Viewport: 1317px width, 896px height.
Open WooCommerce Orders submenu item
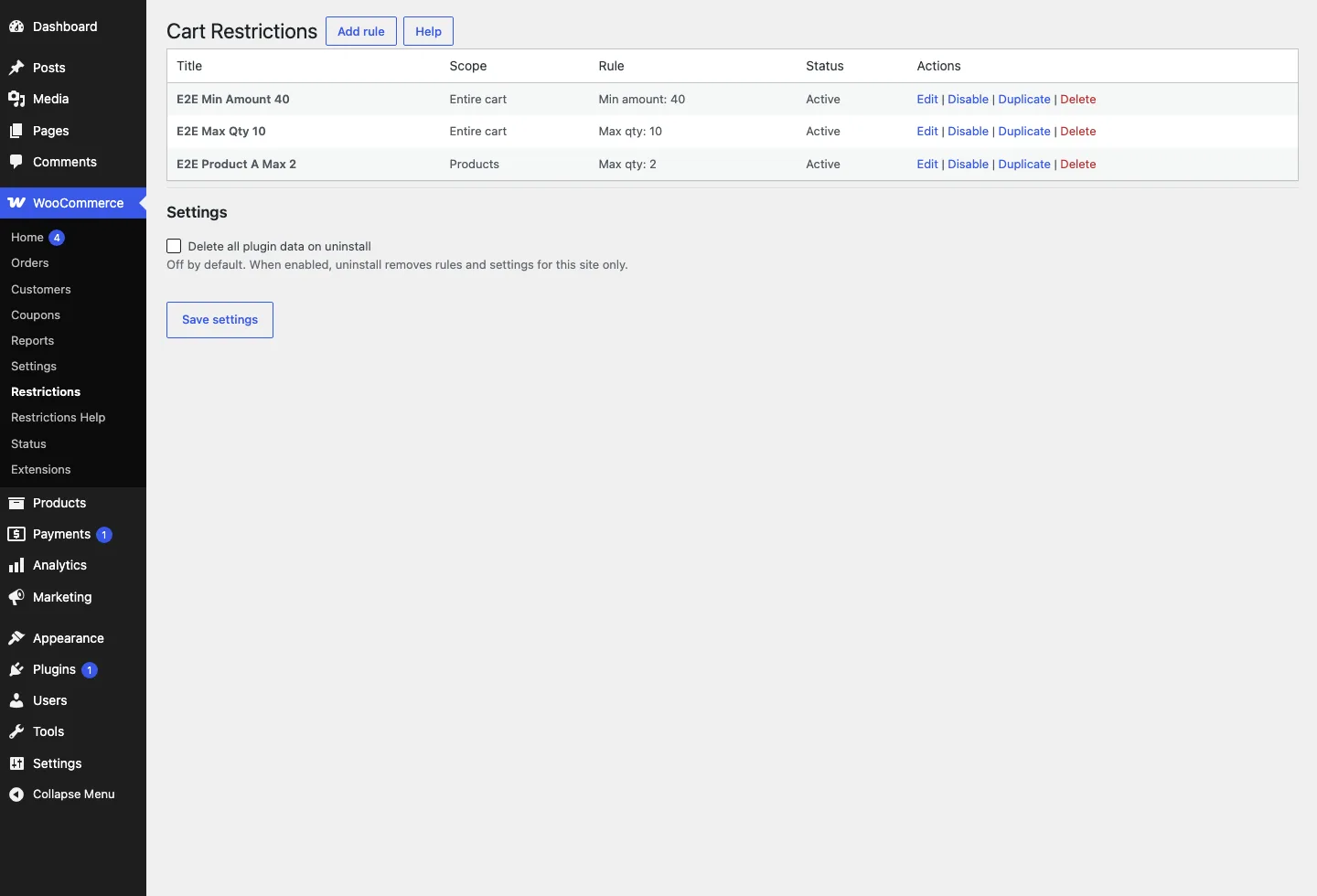point(30,262)
